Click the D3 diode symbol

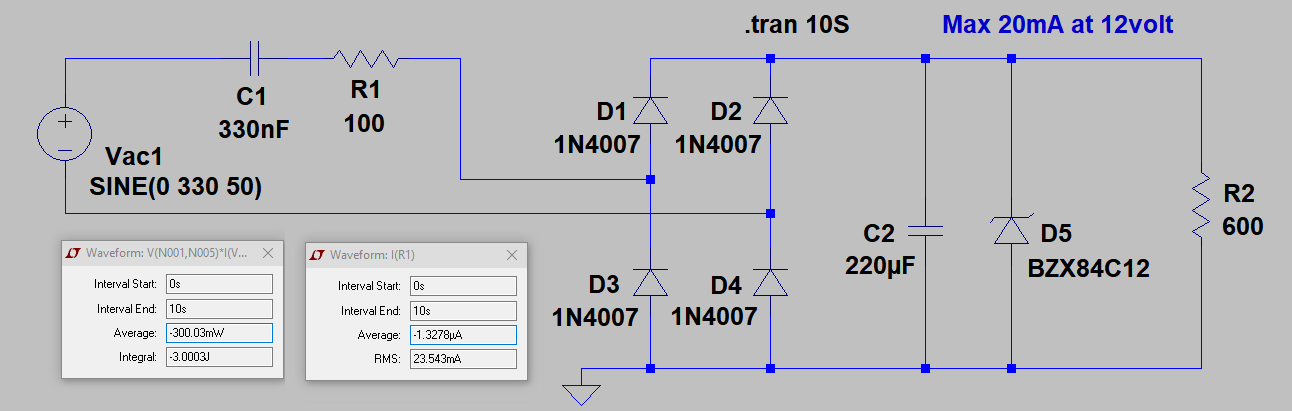click(x=651, y=284)
